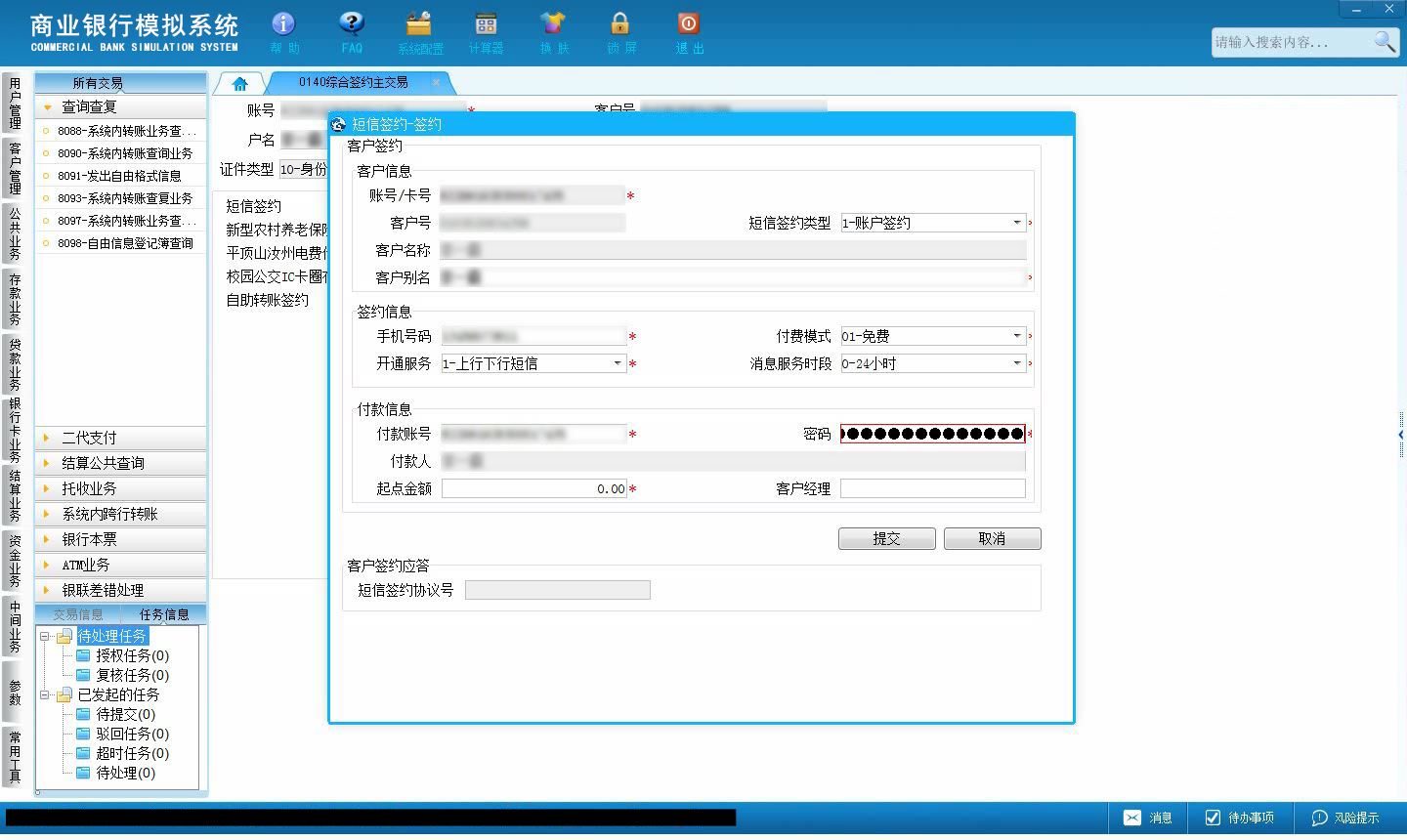
Task: Click the 提交 submit button
Action: [x=887, y=539]
